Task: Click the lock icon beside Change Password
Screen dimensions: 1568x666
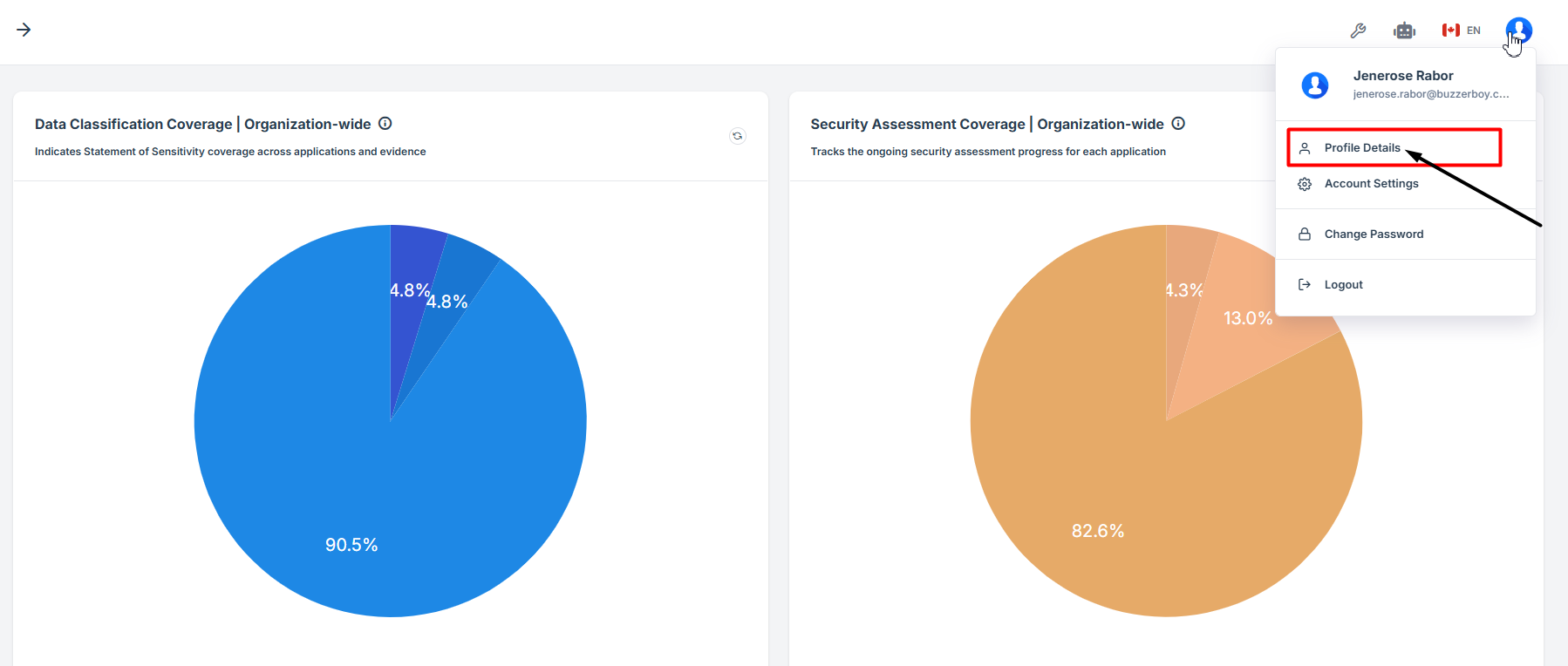Action: point(1305,234)
